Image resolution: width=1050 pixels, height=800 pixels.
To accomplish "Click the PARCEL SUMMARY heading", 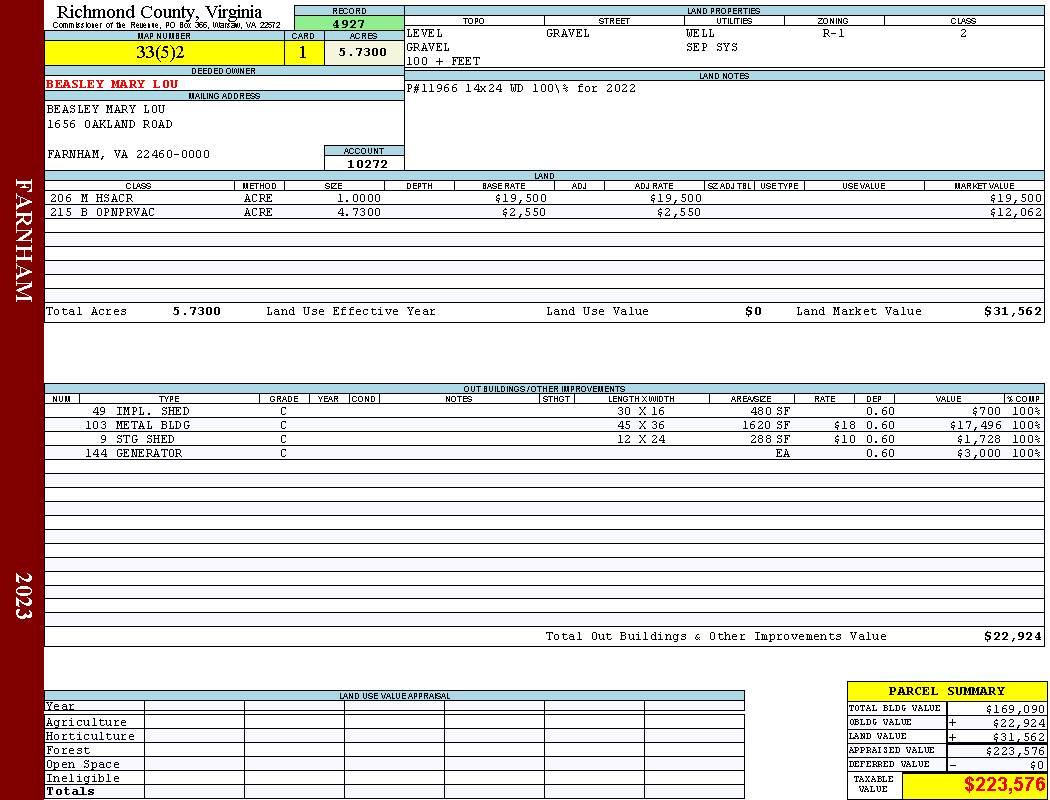I will click(946, 691).
